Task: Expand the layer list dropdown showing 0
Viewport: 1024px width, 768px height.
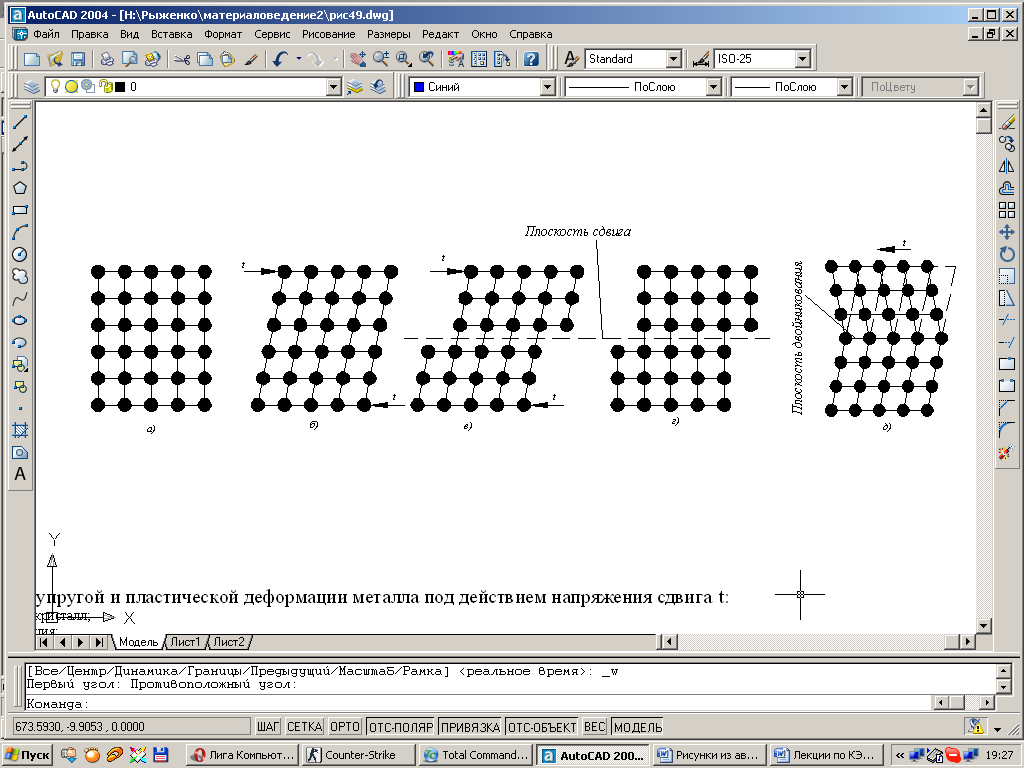Action: coord(334,87)
